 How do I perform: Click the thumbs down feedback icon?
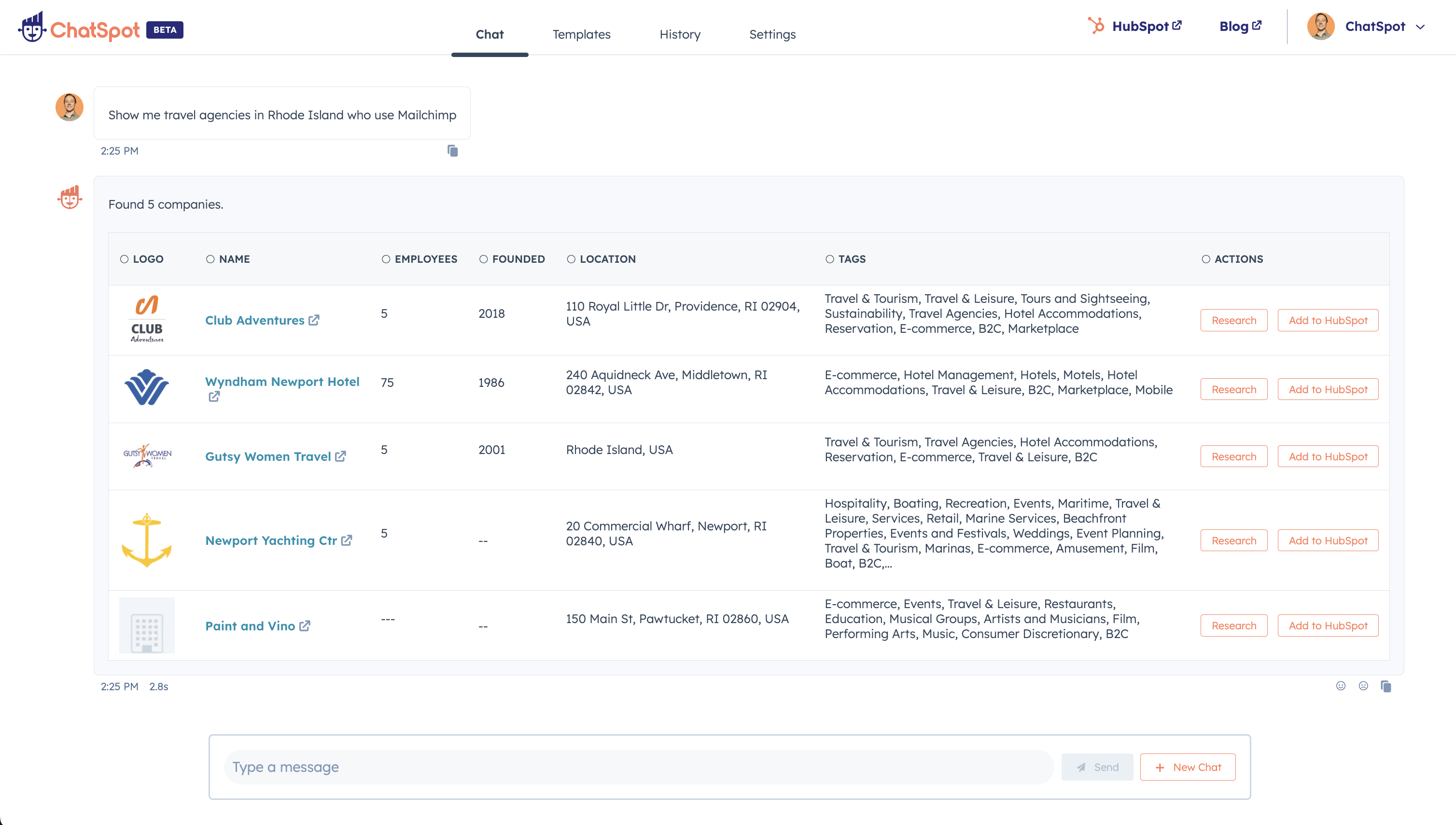pos(1363,686)
